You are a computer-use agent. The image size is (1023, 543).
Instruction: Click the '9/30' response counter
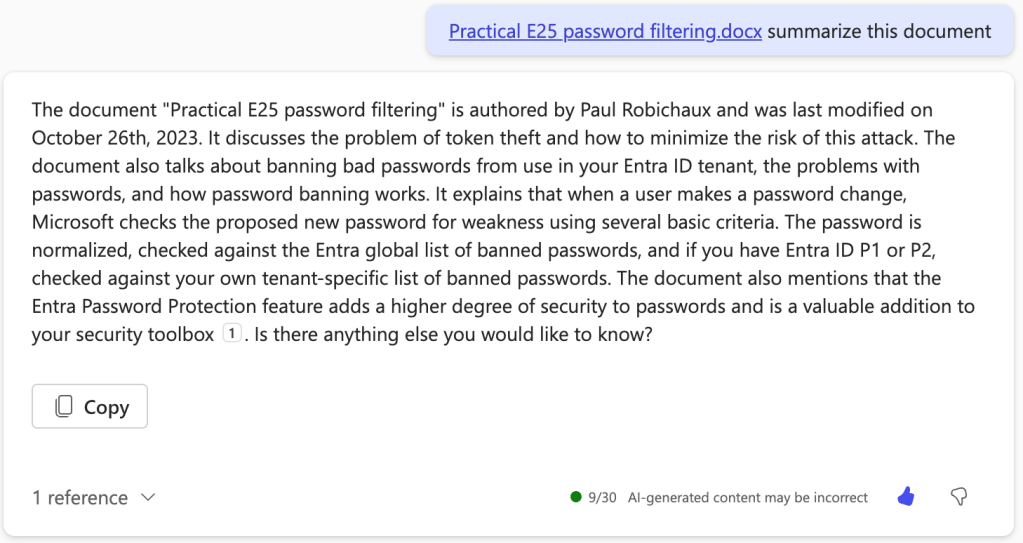click(602, 497)
